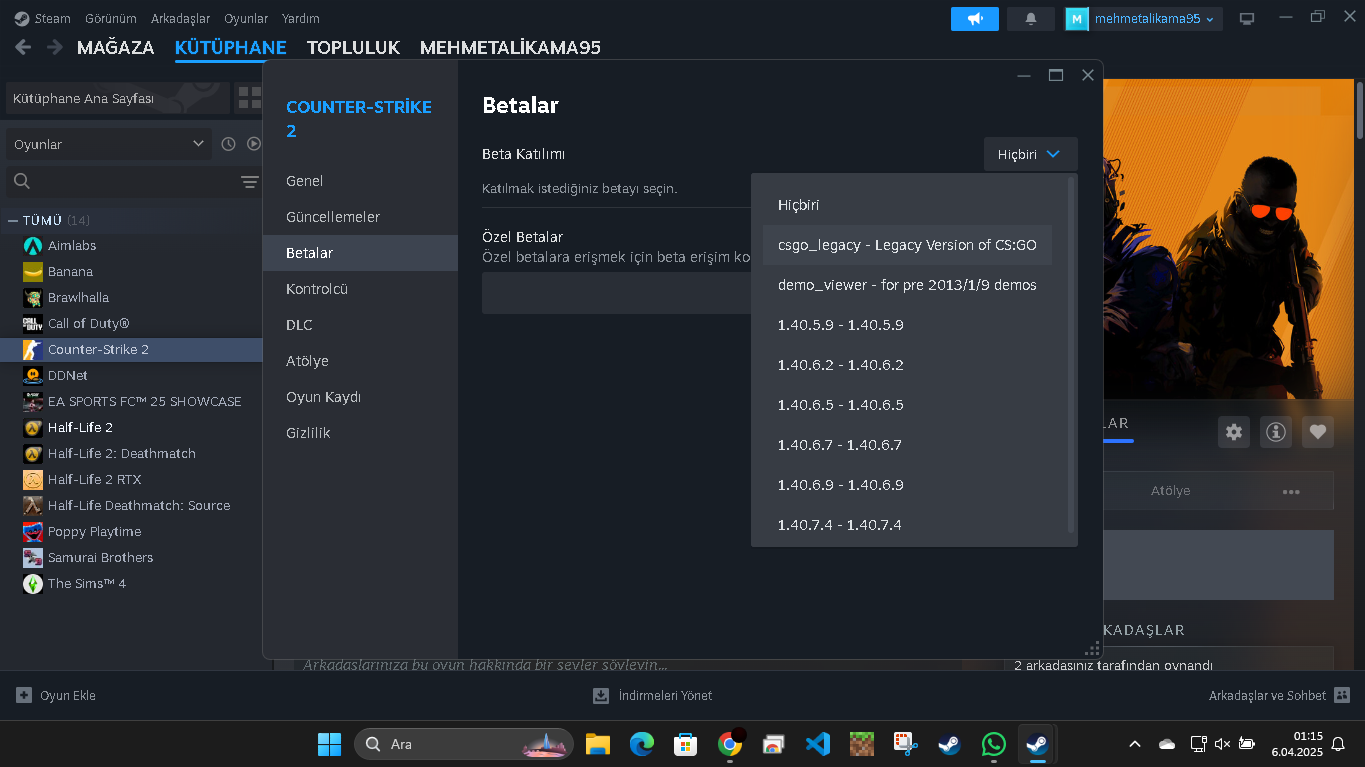The width and height of the screenshot is (1365, 767).
Task: Open the Windows Start menu
Action: pyautogui.click(x=329, y=744)
